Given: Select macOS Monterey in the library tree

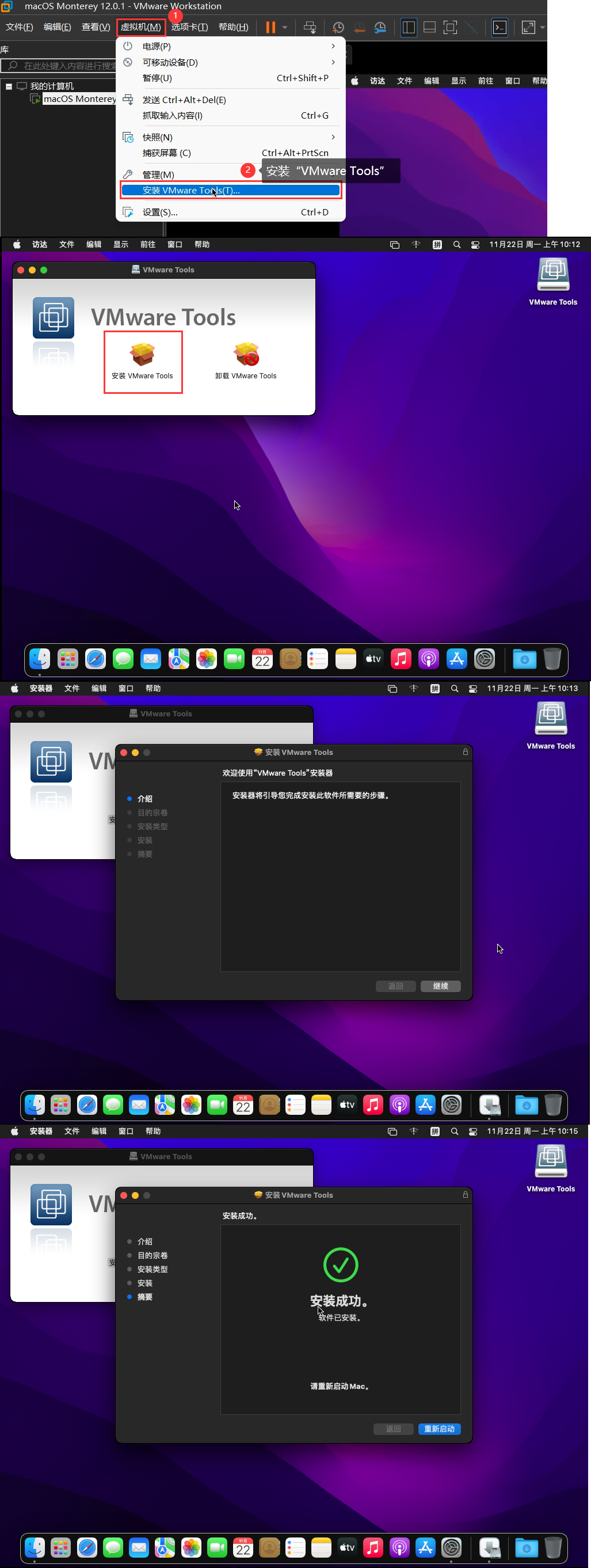Looking at the screenshot, I should [79, 98].
